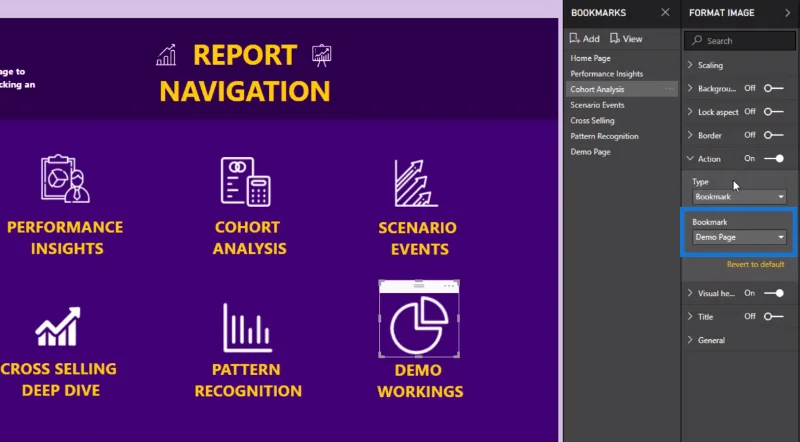Screen dimensions: 800x442
Task: Open the Bookmark dropdown showing Demo Page
Action: [x=739, y=237]
